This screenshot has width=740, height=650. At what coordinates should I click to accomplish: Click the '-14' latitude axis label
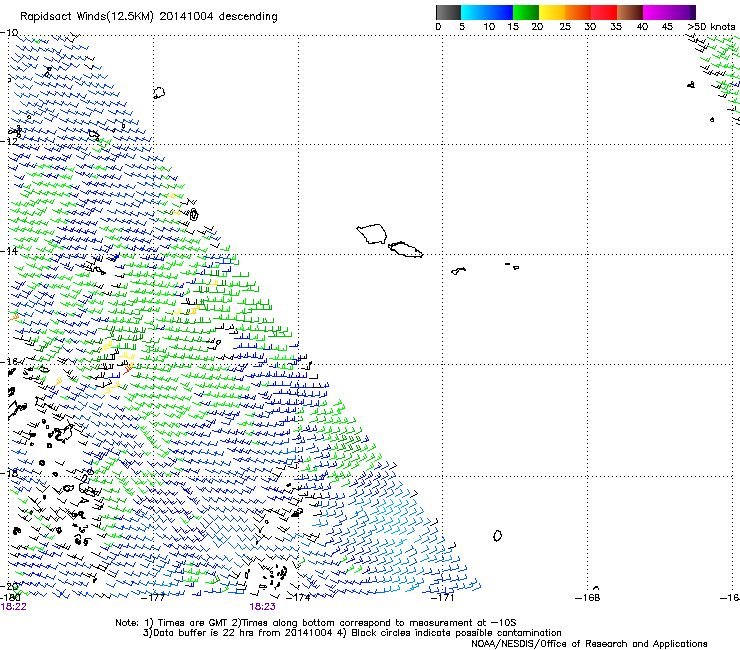(9, 251)
